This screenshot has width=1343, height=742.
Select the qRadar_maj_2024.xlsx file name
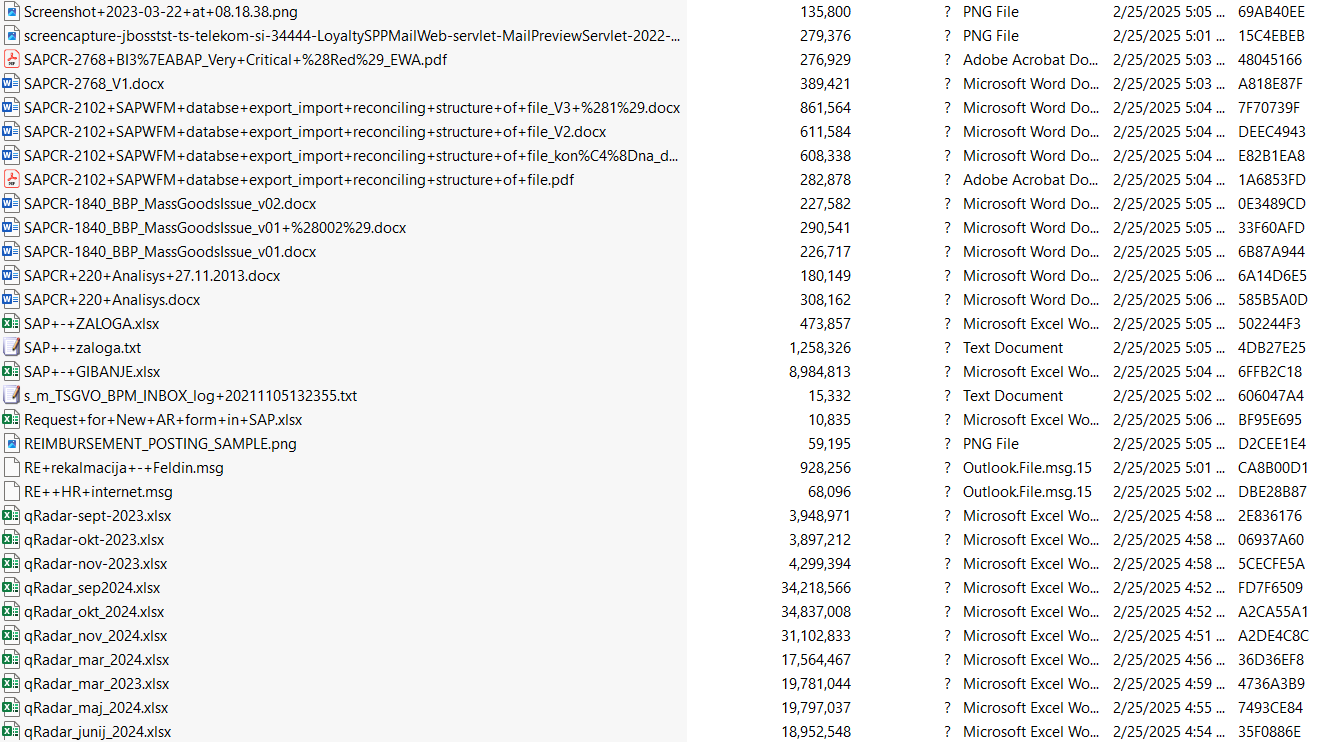pos(96,708)
